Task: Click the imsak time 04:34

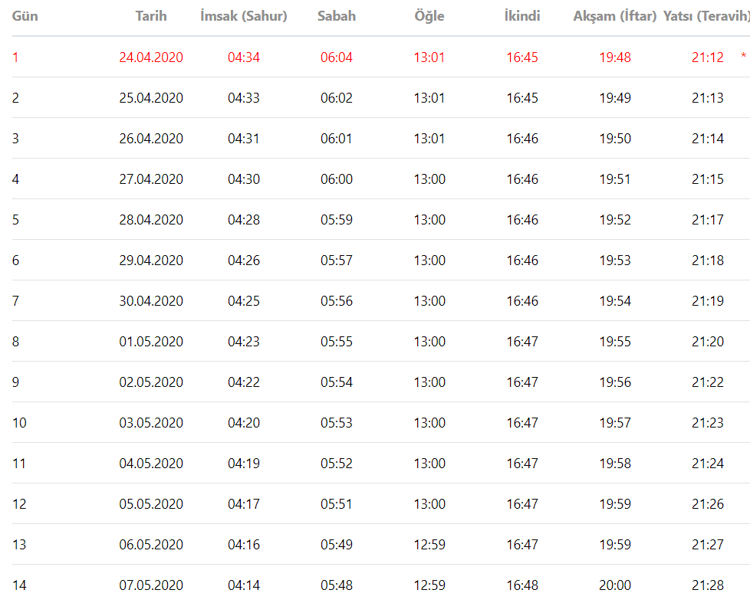Action: (243, 57)
